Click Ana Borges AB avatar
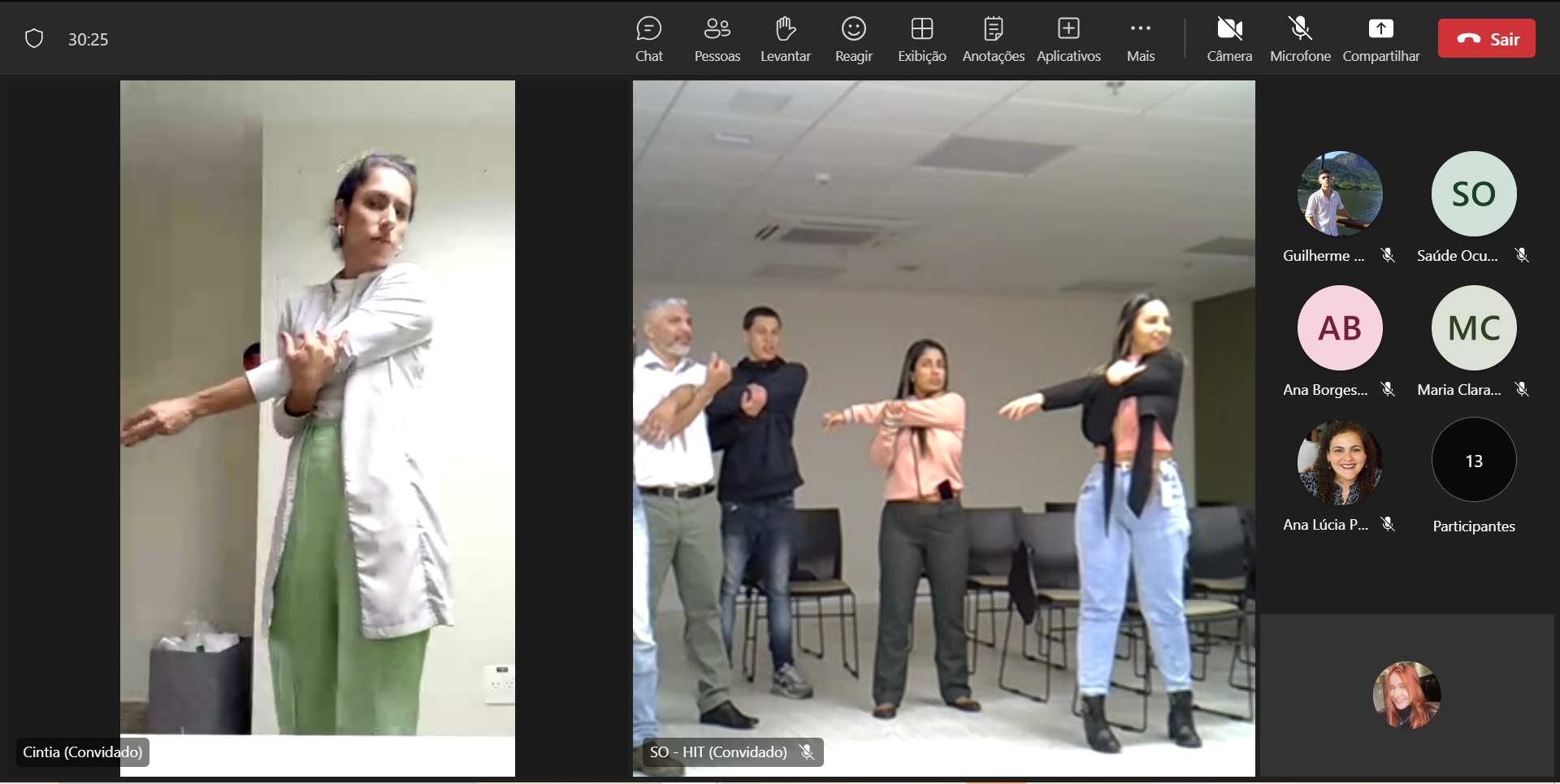This screenshot has height=784, width=1560. pyautogui.click(x=1339, y=328)
